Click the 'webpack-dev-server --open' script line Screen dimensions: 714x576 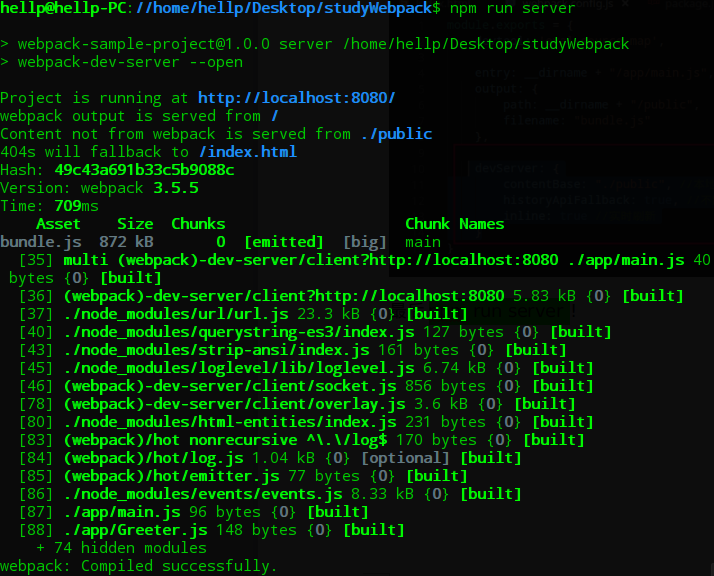(122, 62)
